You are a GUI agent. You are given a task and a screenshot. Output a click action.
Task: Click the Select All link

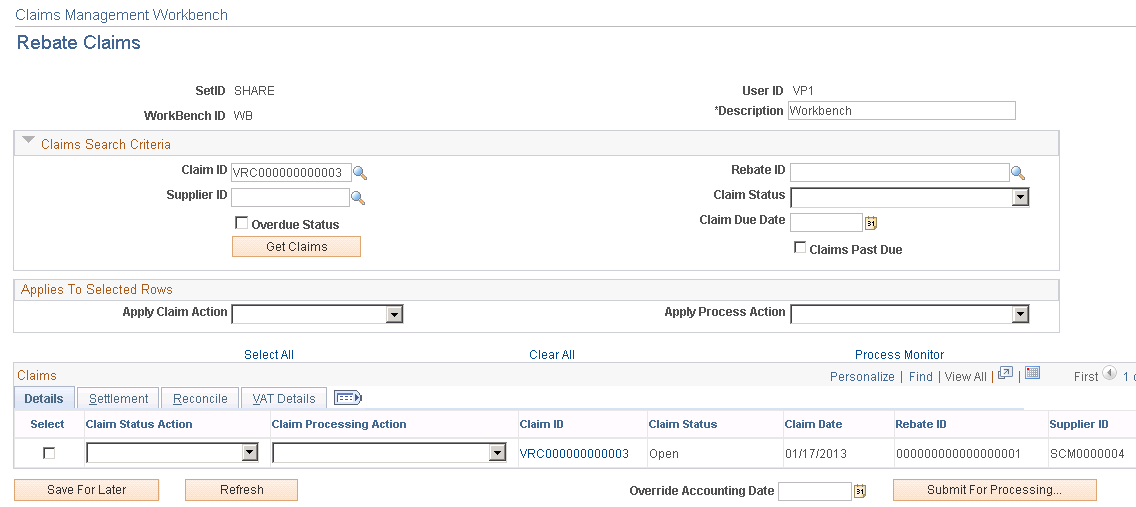(269, 355)
